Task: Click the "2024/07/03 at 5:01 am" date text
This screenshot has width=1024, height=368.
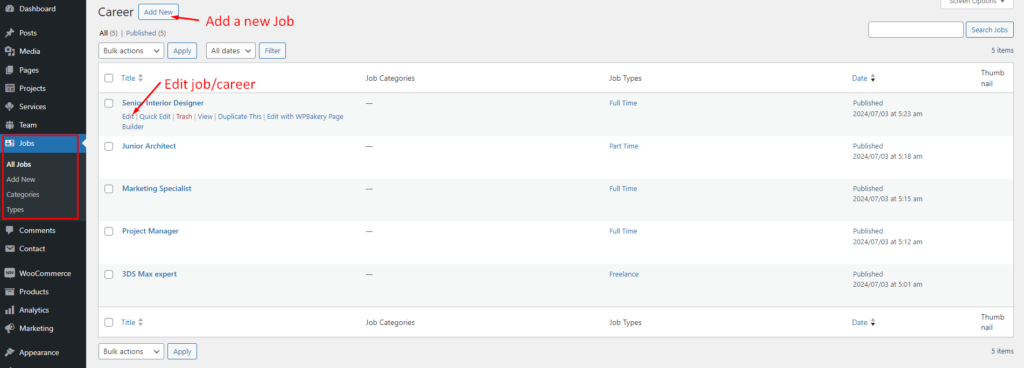Action: coord(888,284)
